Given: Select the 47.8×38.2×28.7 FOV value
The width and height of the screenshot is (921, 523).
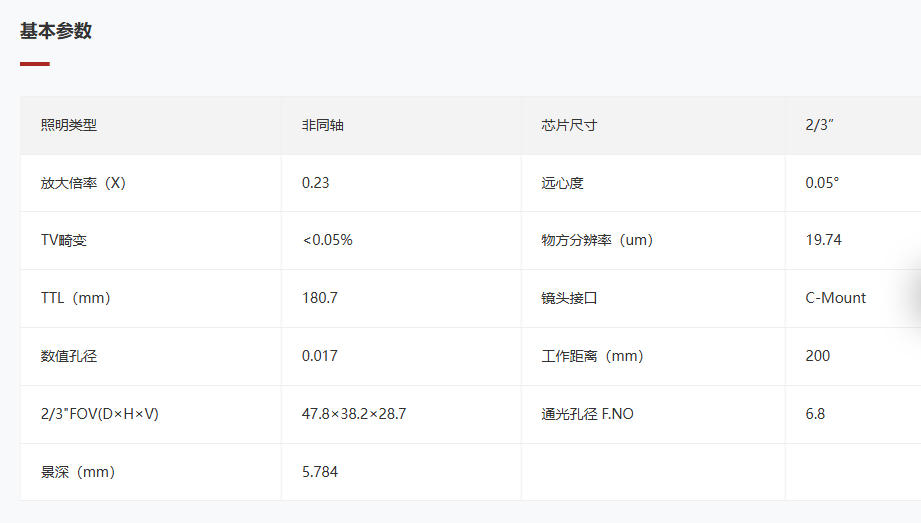Looking at the screenshot, I should (354, 414).
